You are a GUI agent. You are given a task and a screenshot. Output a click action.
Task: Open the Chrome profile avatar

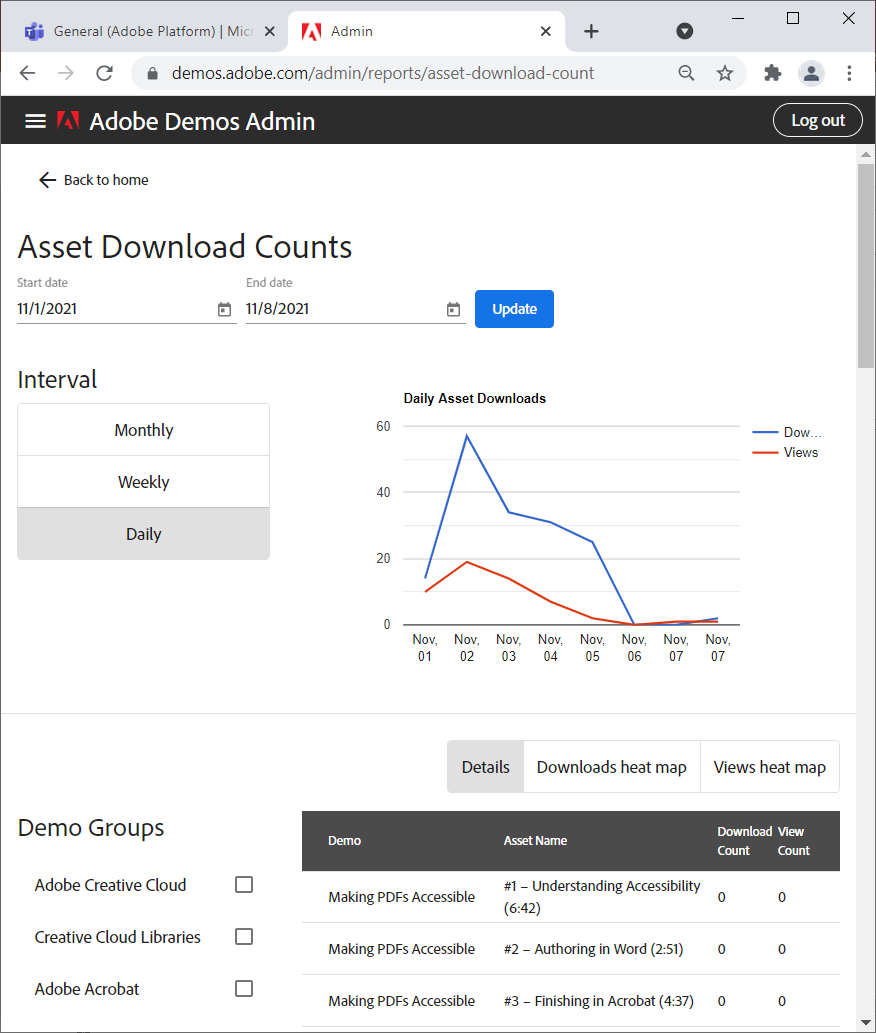[811, 73]
